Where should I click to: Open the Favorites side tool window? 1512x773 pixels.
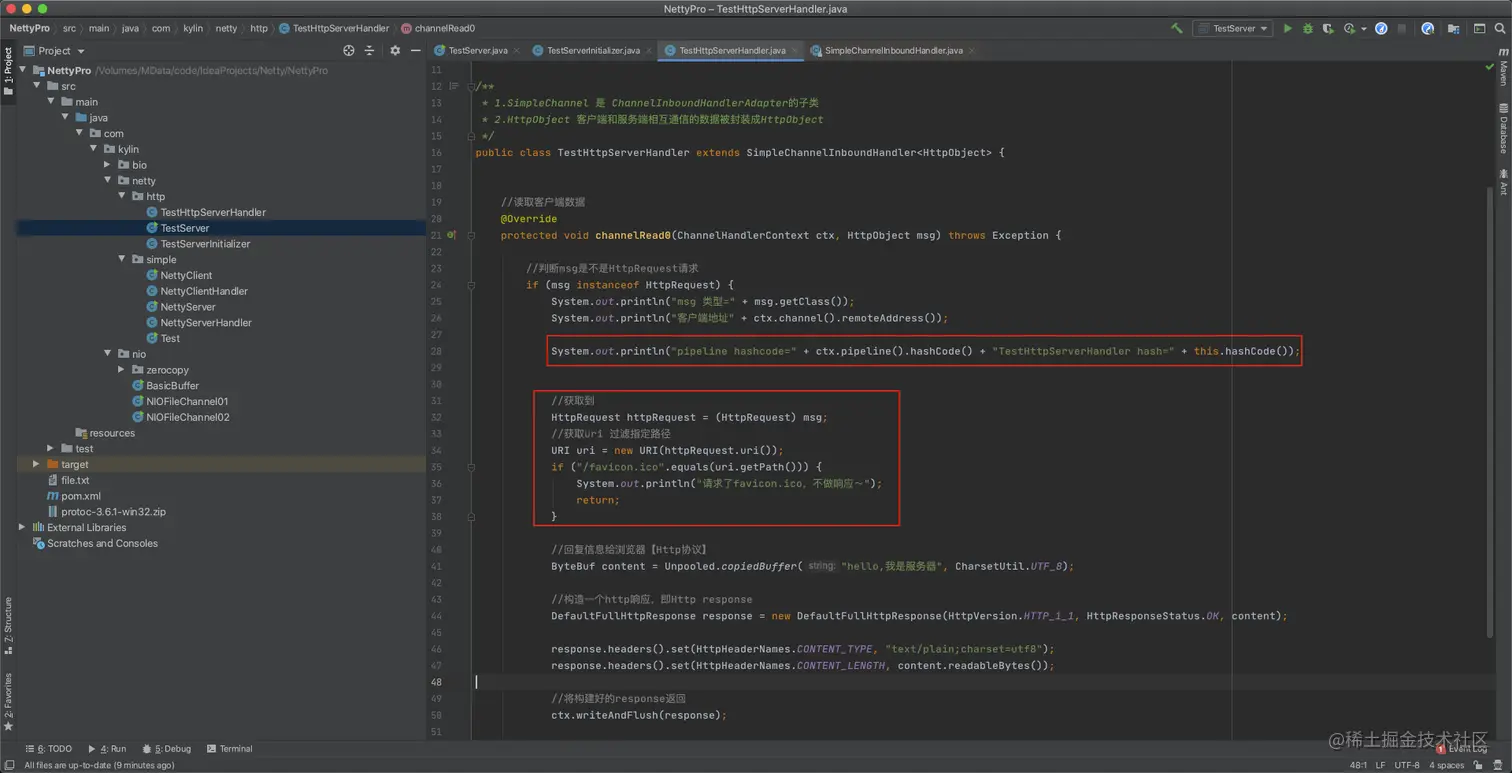point(8,702)
